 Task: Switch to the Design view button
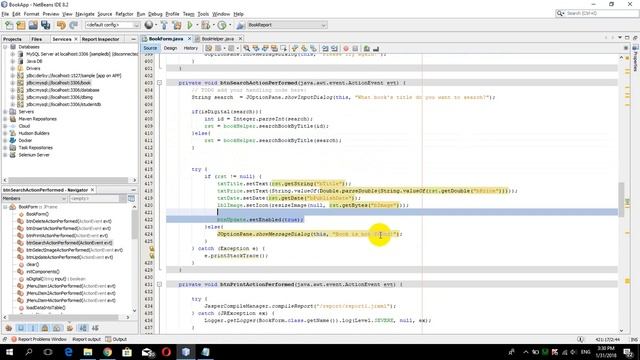tap(170, 48)
